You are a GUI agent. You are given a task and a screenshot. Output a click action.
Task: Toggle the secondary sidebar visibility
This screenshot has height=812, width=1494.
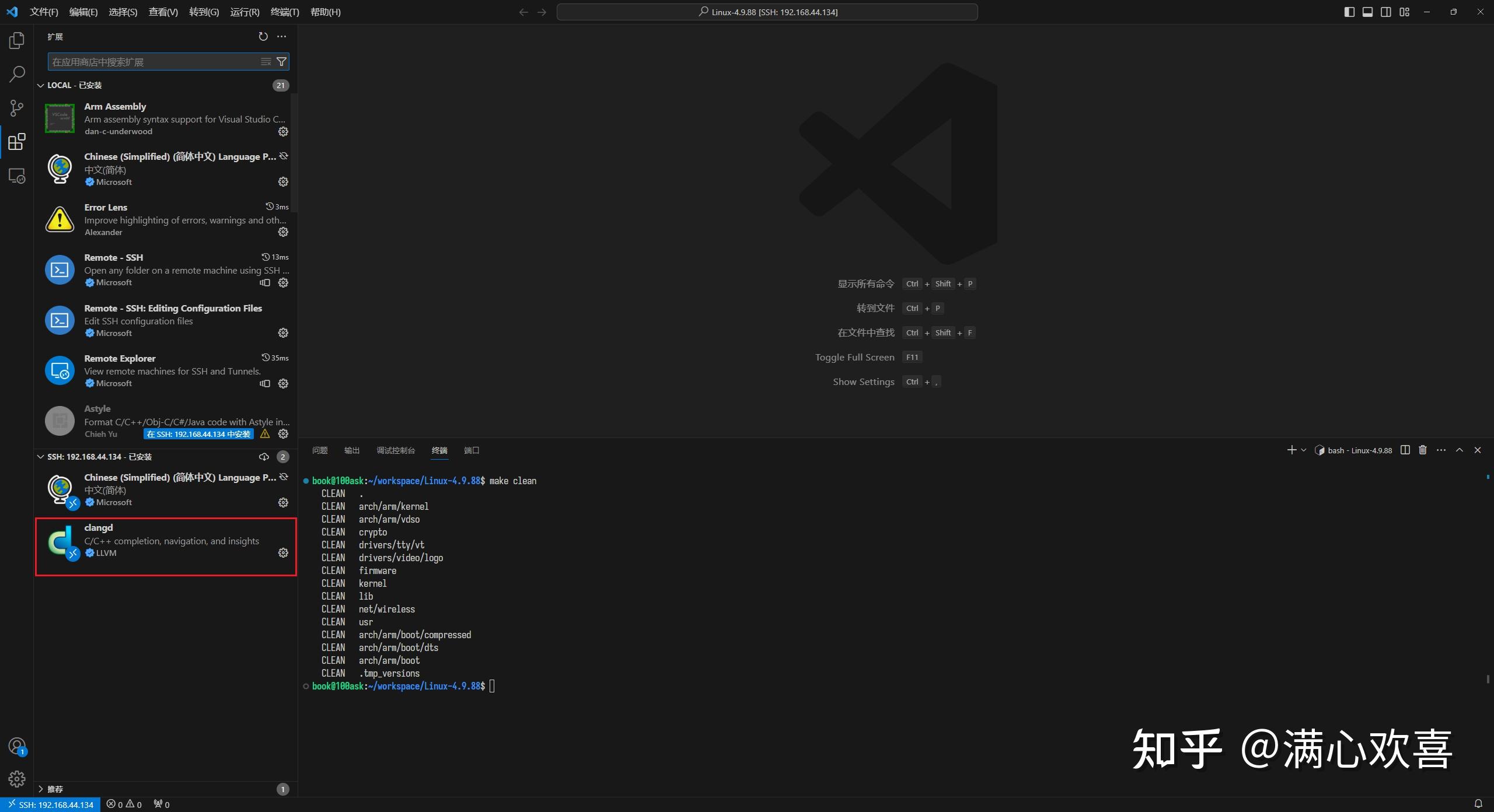1386,12
